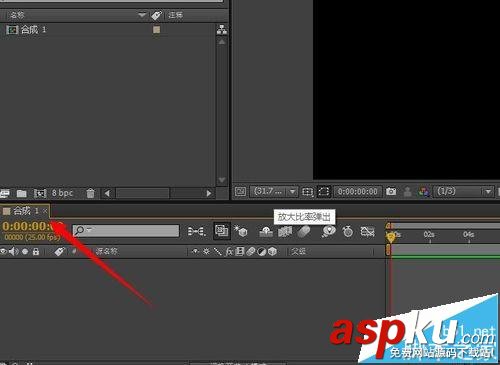
Task: Click the 02s mark on time ruler
Action: tap(429, 235)
